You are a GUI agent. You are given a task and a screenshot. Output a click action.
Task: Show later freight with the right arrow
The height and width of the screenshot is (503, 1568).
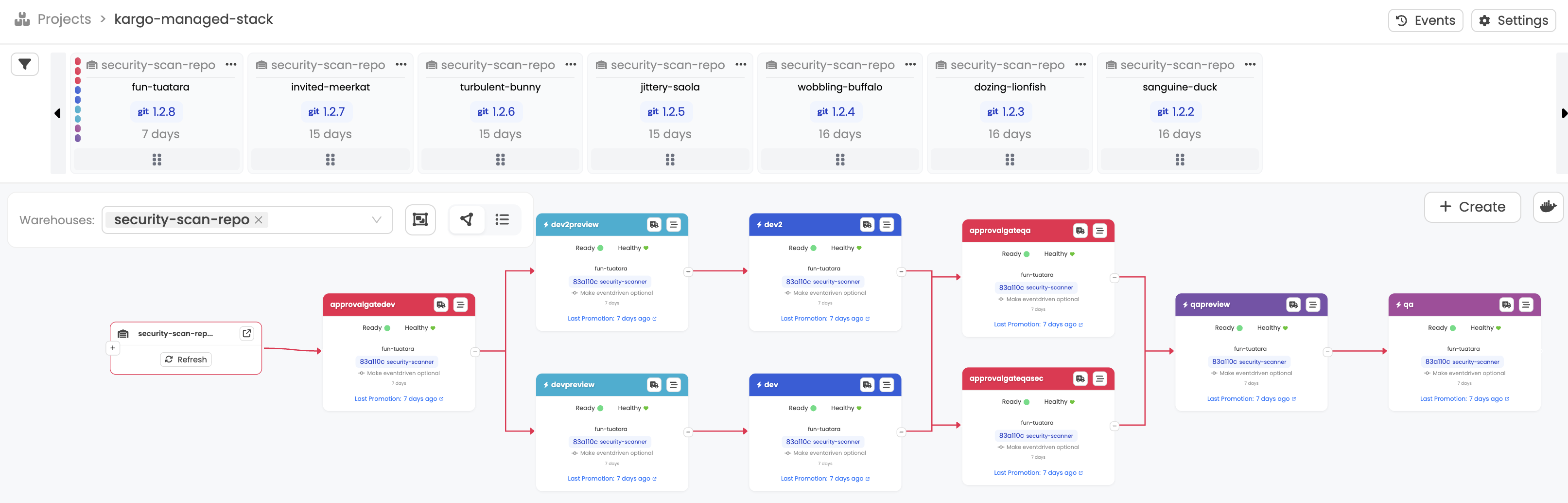tap(1564, 113)
